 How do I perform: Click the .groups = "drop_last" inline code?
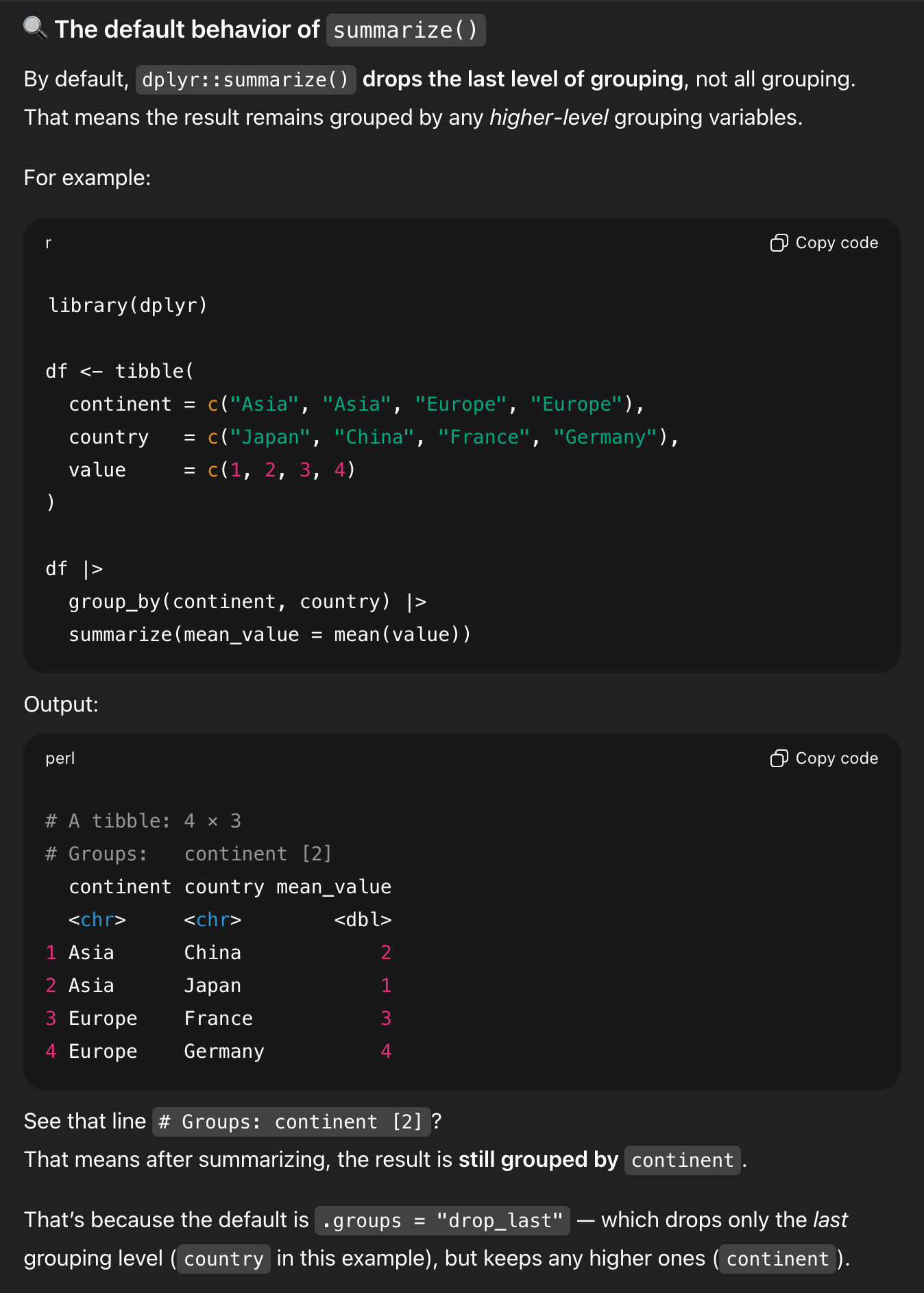click(x=441, y=1221)
